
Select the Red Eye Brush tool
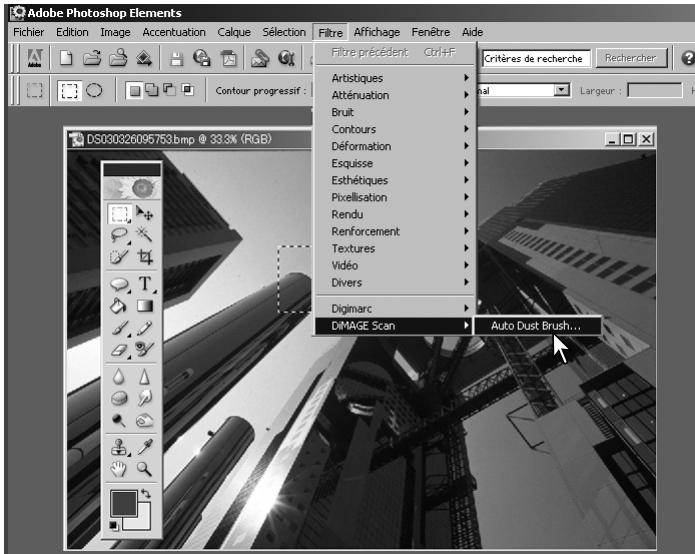pos(144,350)
